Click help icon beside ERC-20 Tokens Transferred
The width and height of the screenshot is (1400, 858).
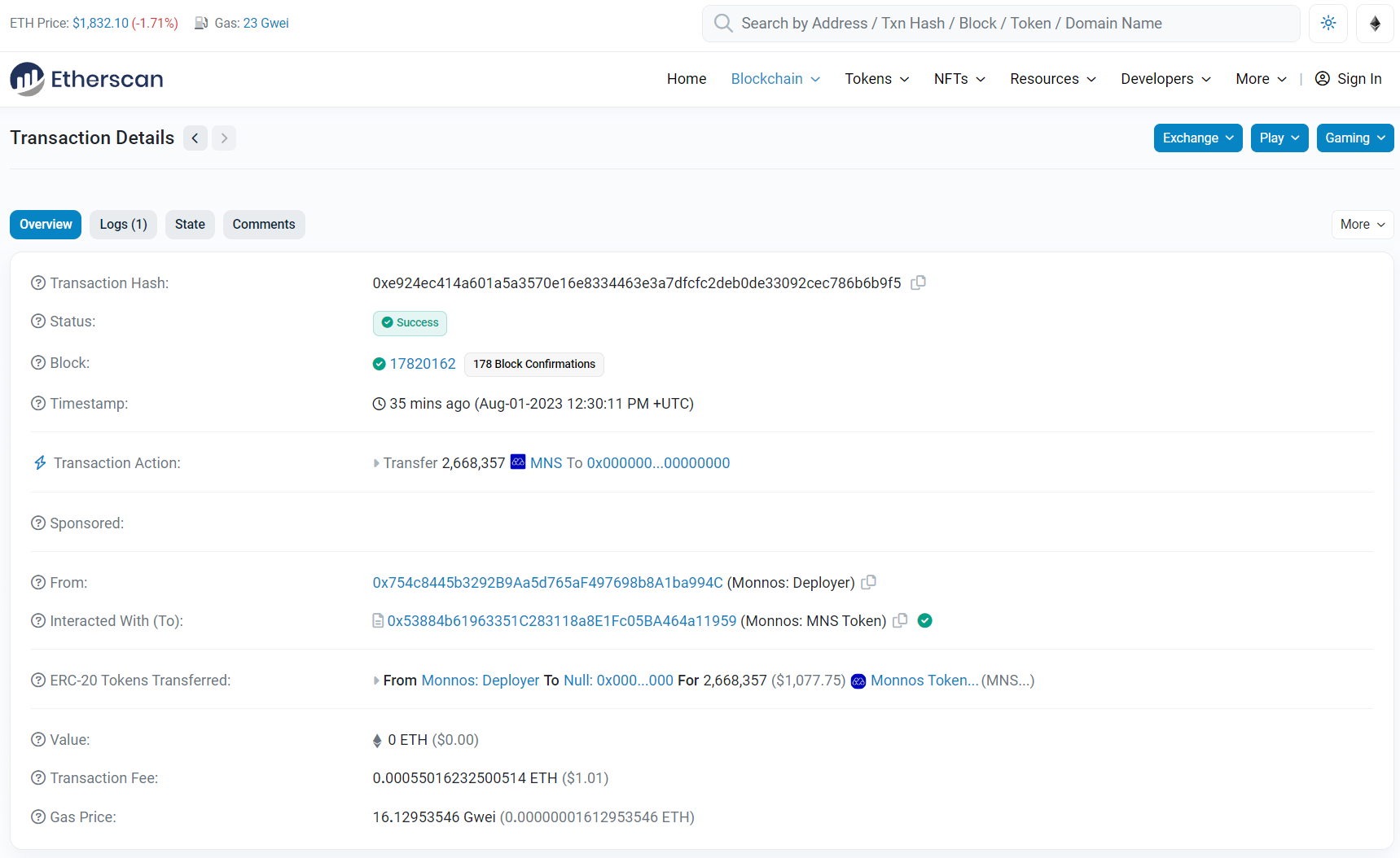(38, 681)
